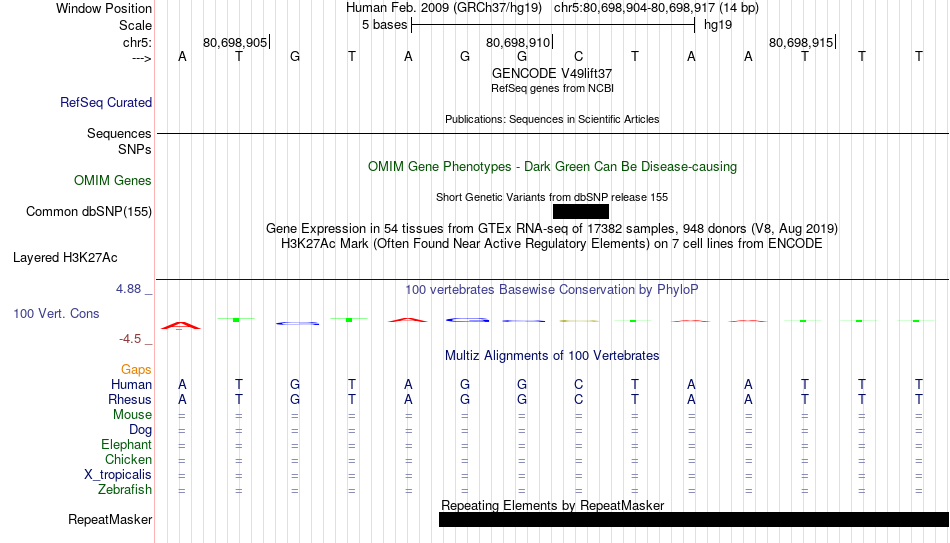Click the C base in Rhesus row

click(579, 399)
